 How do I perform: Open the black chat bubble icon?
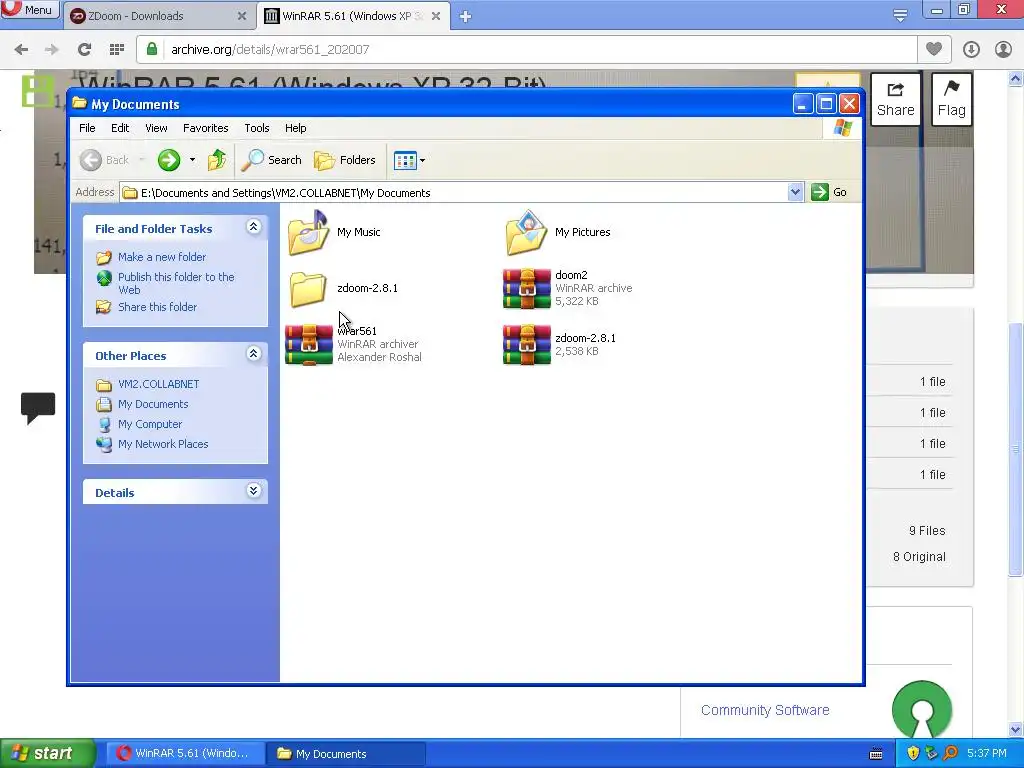[38, 408]
